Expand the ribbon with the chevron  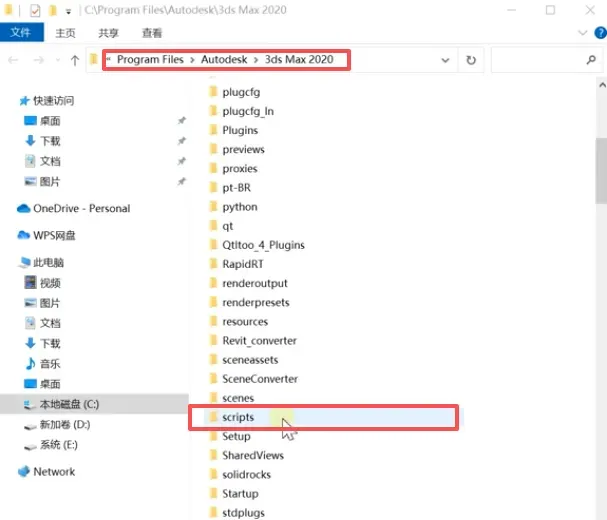point(582,33)
